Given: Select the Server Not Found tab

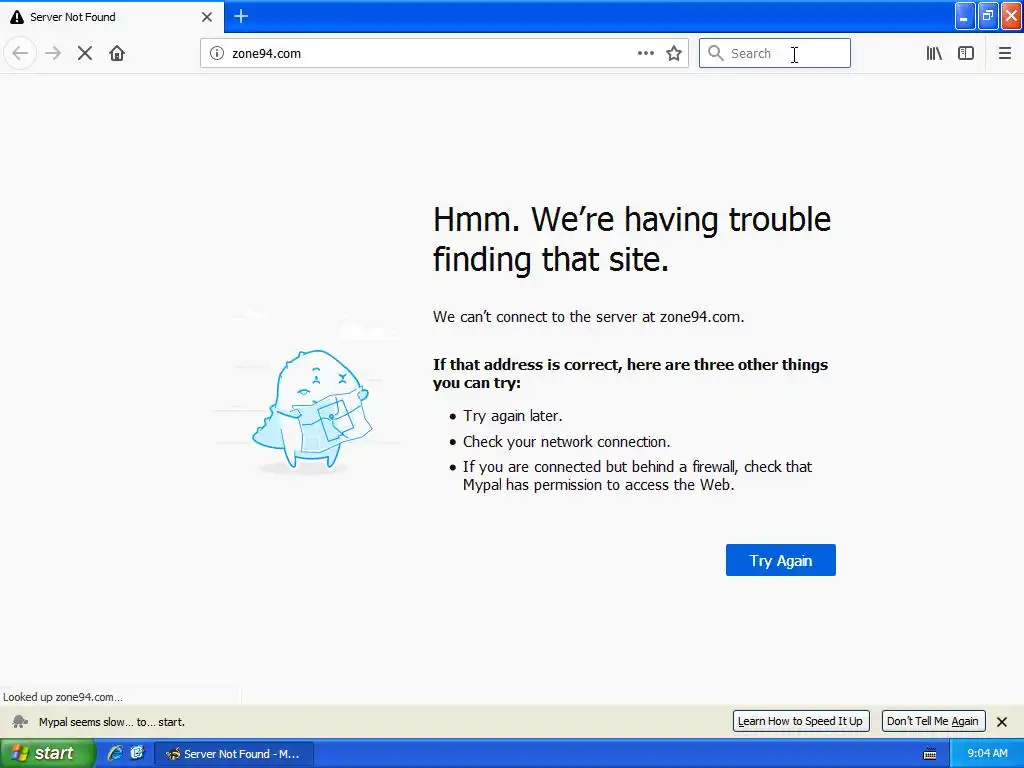Looking at the screenshot, I should 111,17.
